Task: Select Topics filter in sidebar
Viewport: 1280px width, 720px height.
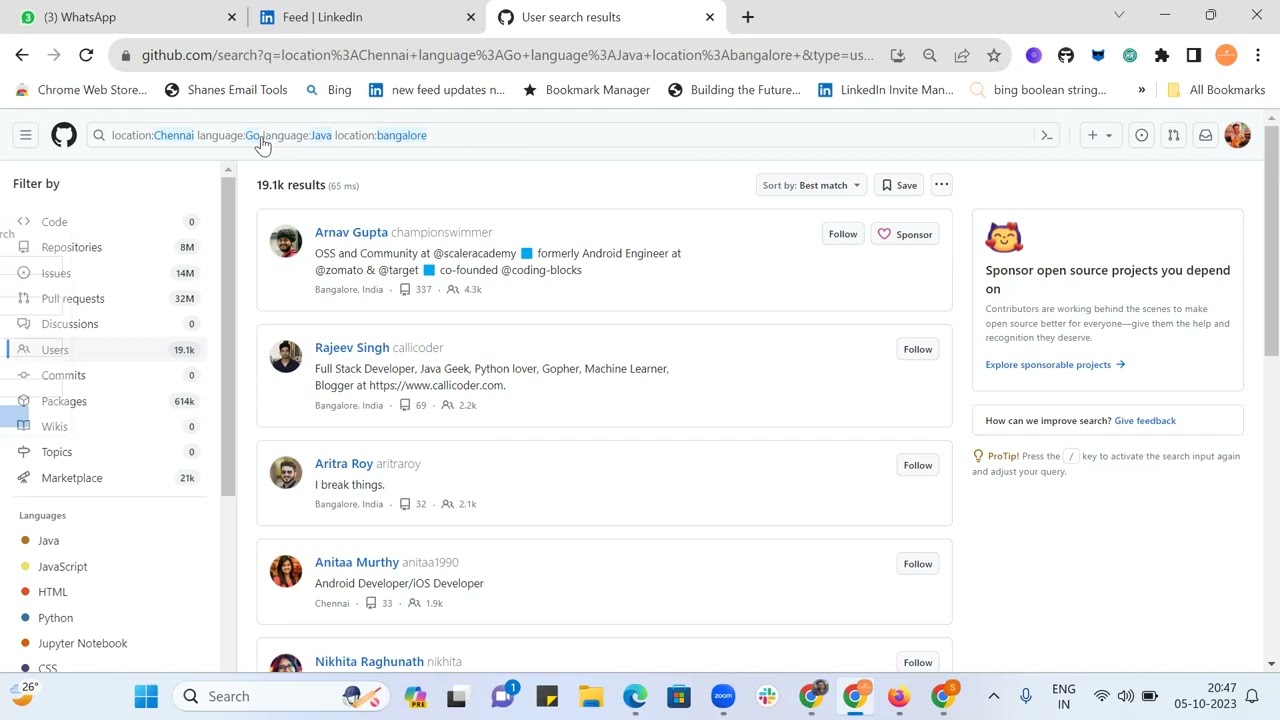Action: pos(107,452)
